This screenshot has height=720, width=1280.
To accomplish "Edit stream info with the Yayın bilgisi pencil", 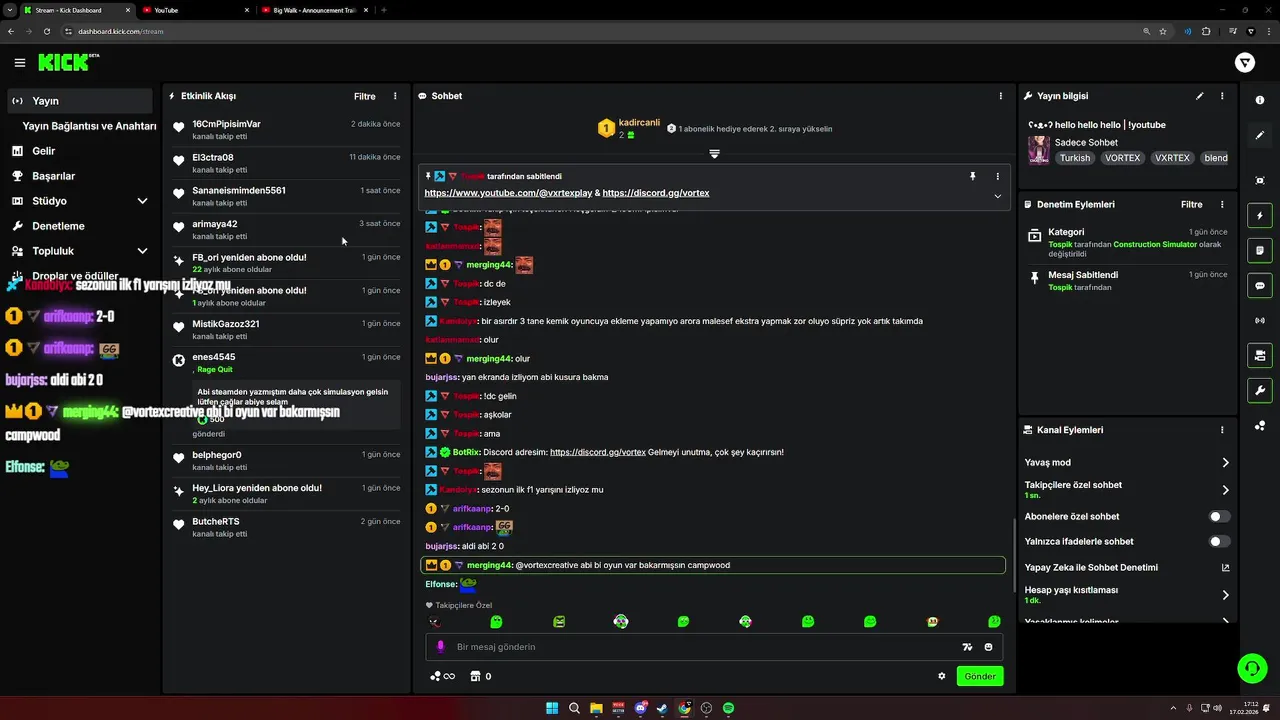I will [1199, 96].
